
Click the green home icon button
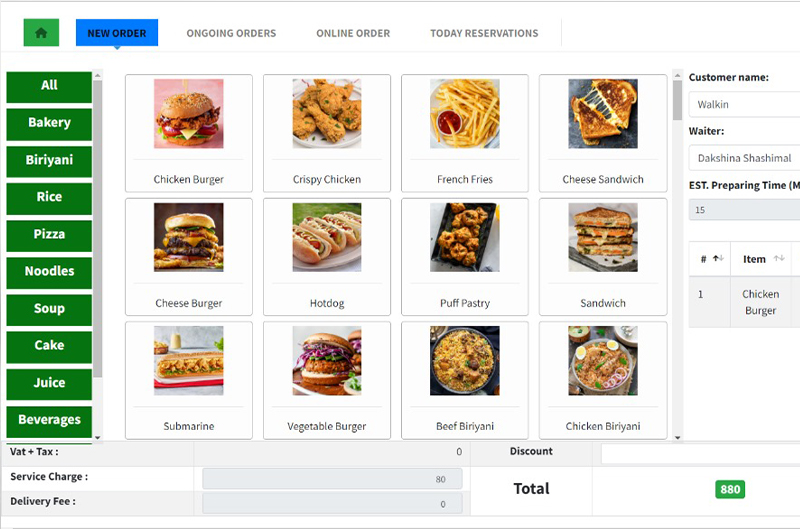(x=41, y=33)
